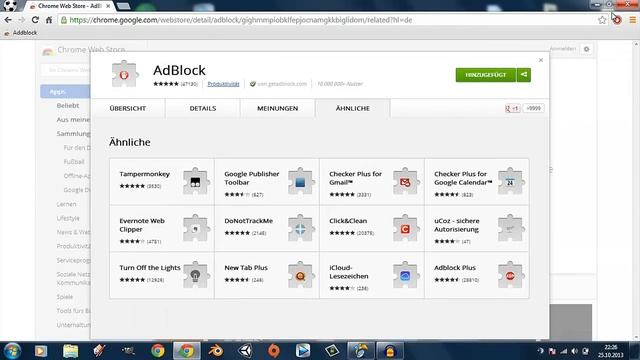This screenshot has height=360, width=640.
Task: Open the Checker Plus for Gmail icon
Action: [406, 181]
